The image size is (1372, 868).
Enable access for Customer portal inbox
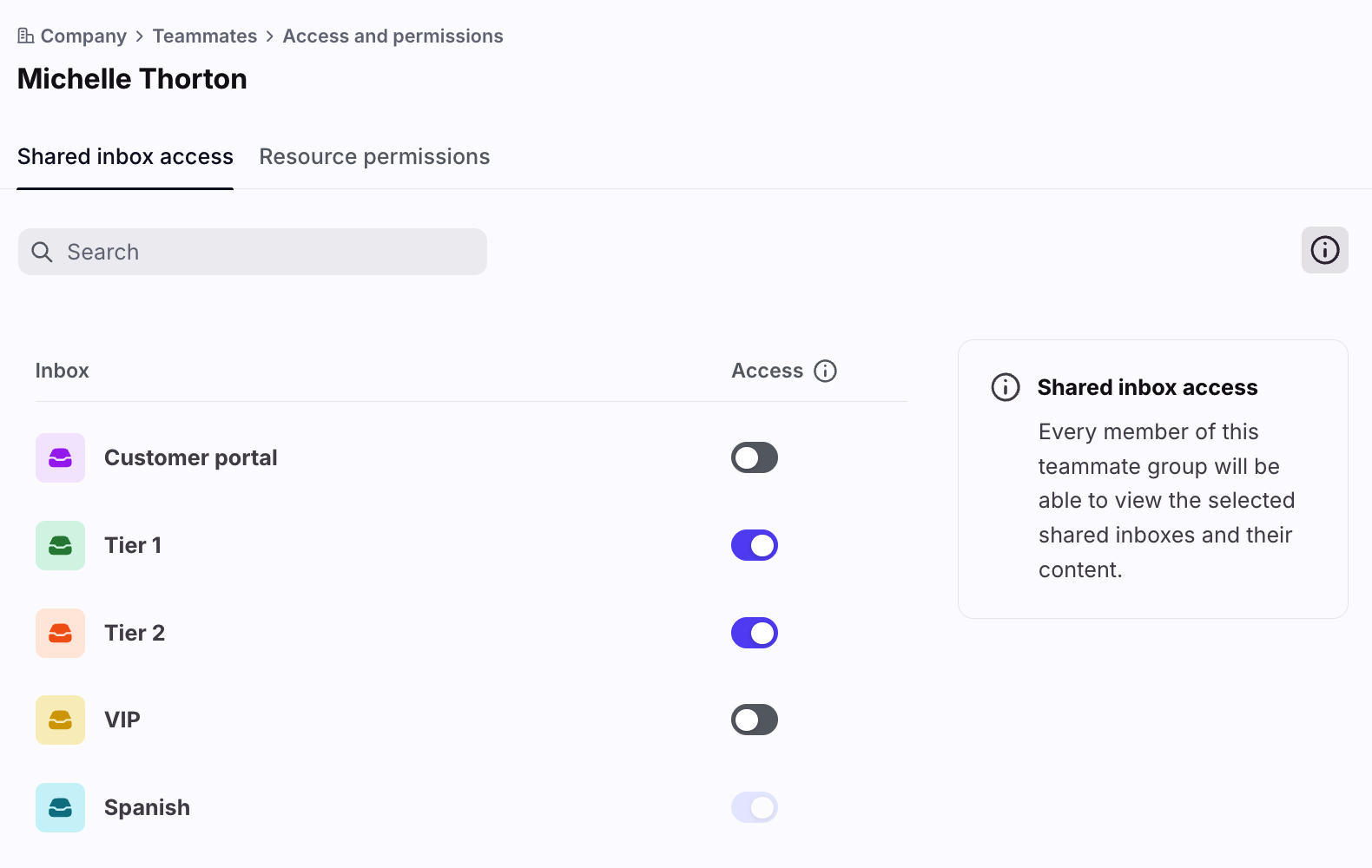[754, 457]
